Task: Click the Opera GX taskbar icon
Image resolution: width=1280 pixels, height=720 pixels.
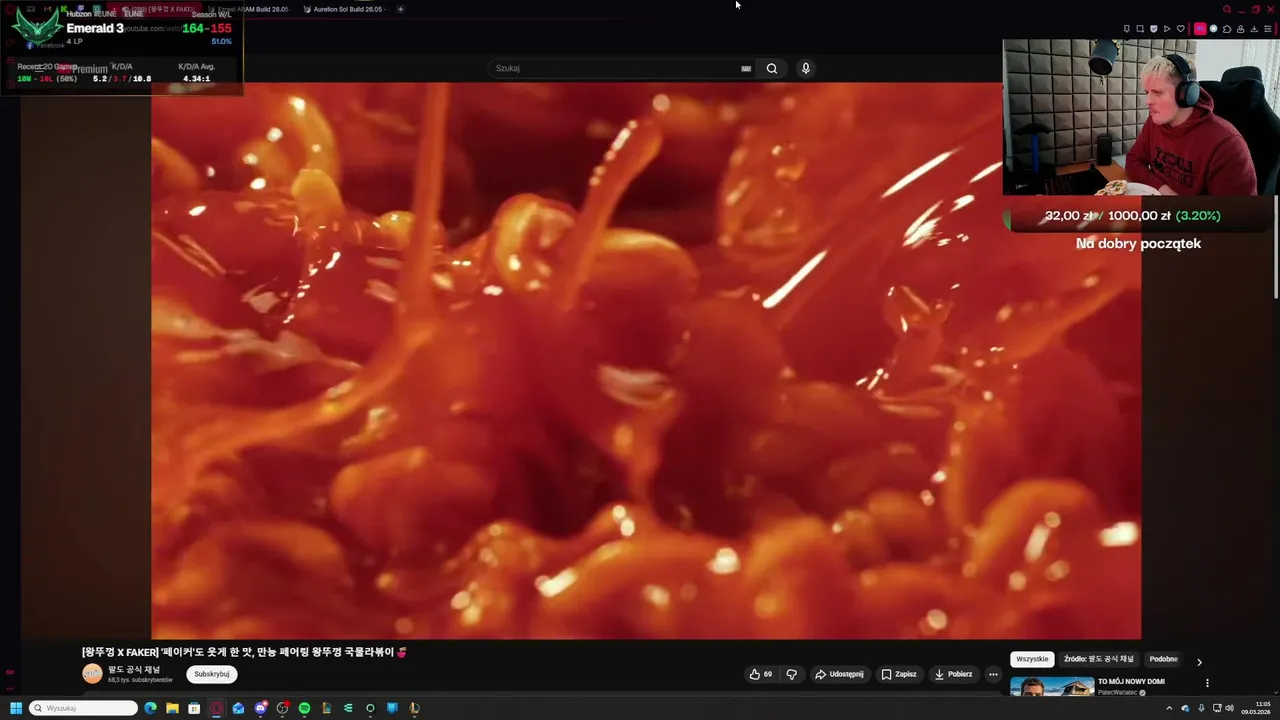Action: click(x=216, y=708)
